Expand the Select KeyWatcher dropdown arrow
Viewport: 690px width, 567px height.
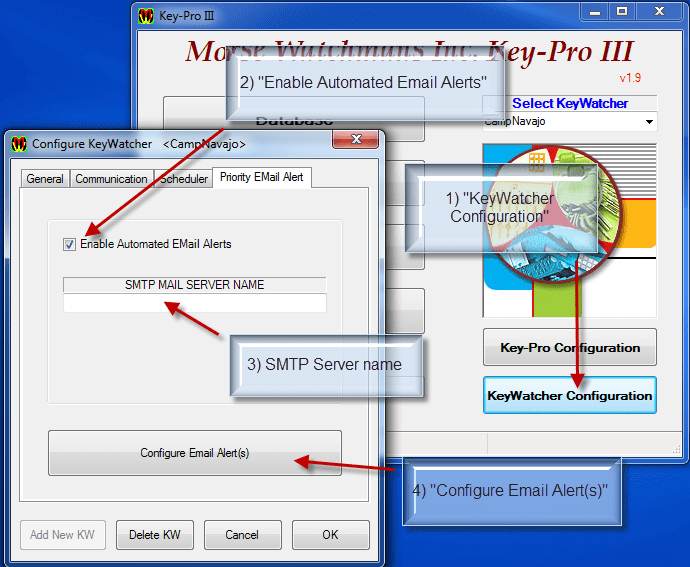tap(649, 122)
